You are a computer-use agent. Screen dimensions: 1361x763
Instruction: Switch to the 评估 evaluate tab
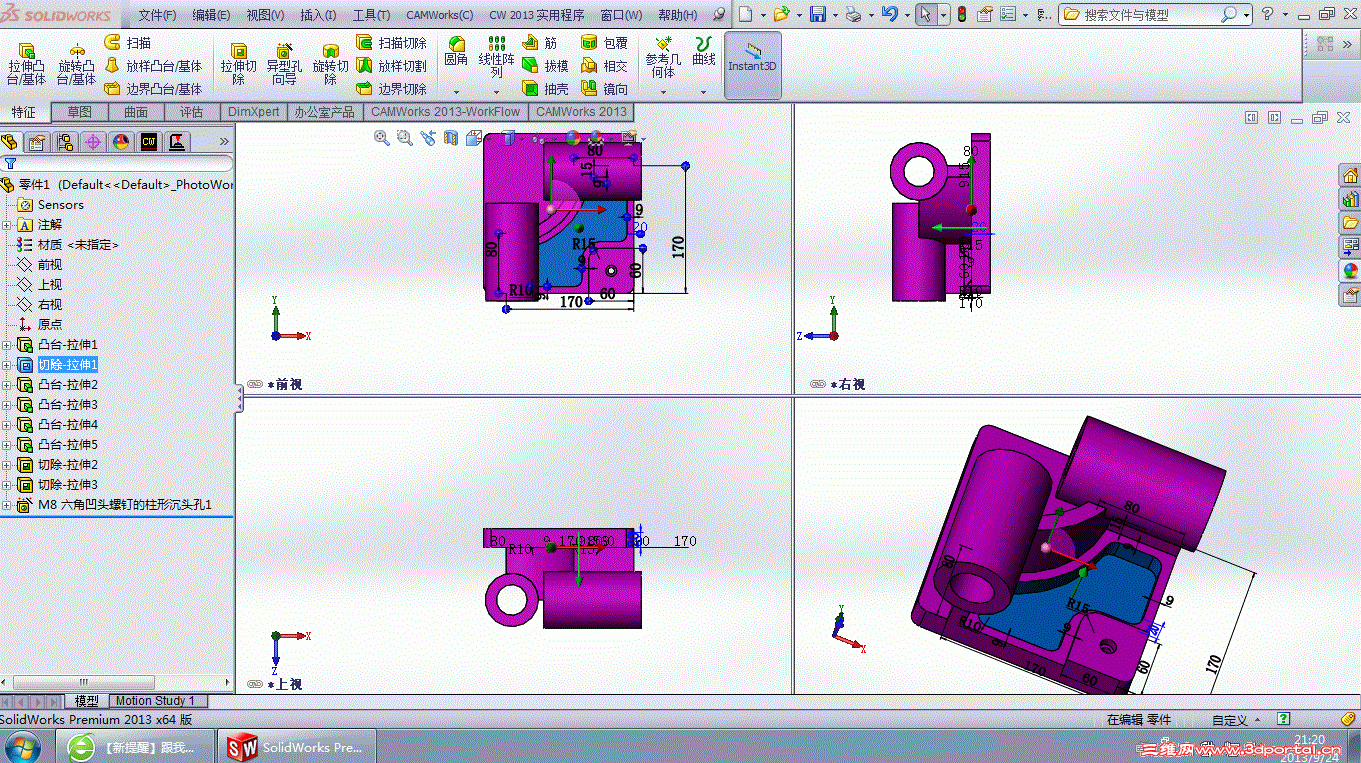(191, 112)
